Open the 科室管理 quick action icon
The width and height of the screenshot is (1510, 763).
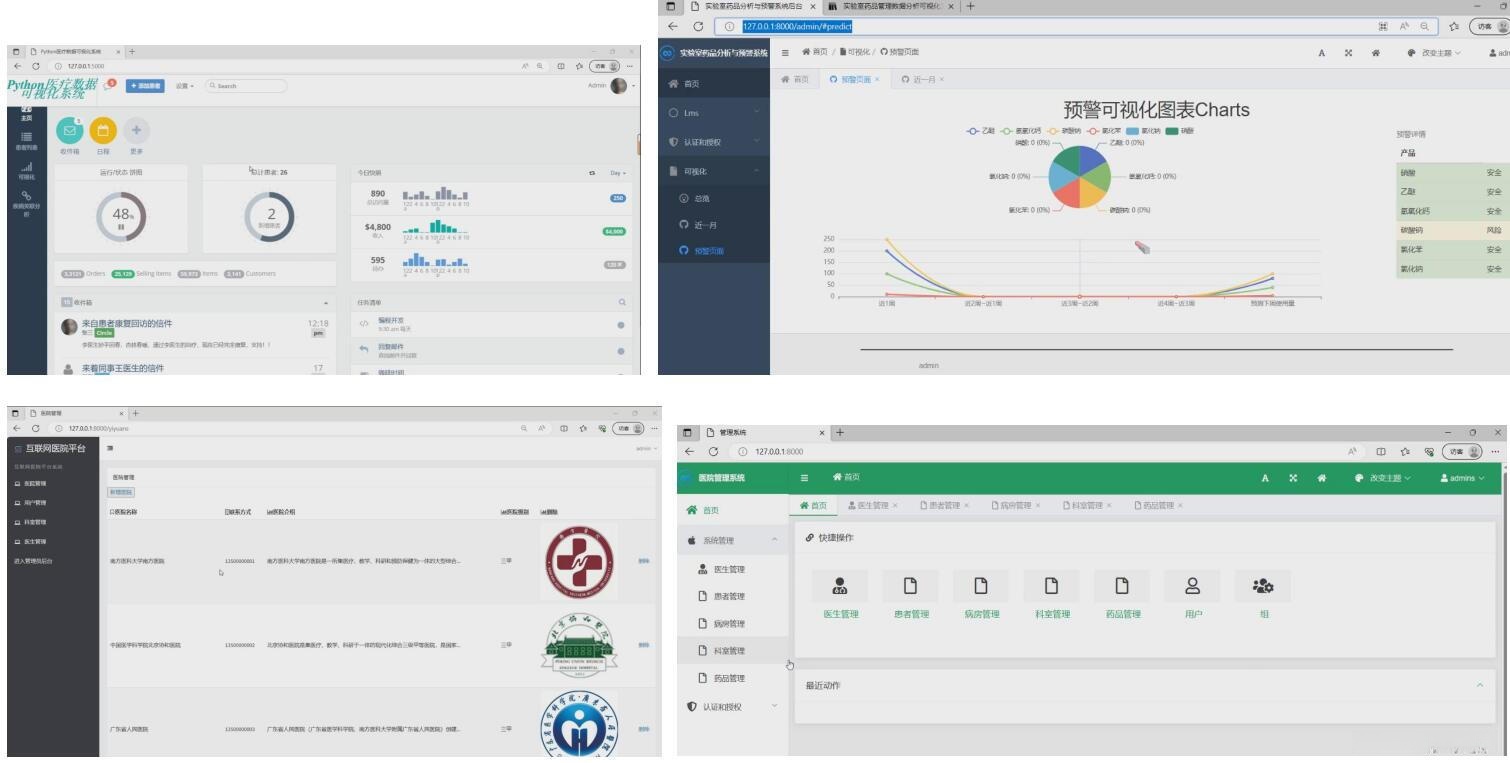(x=1052, y=585)
